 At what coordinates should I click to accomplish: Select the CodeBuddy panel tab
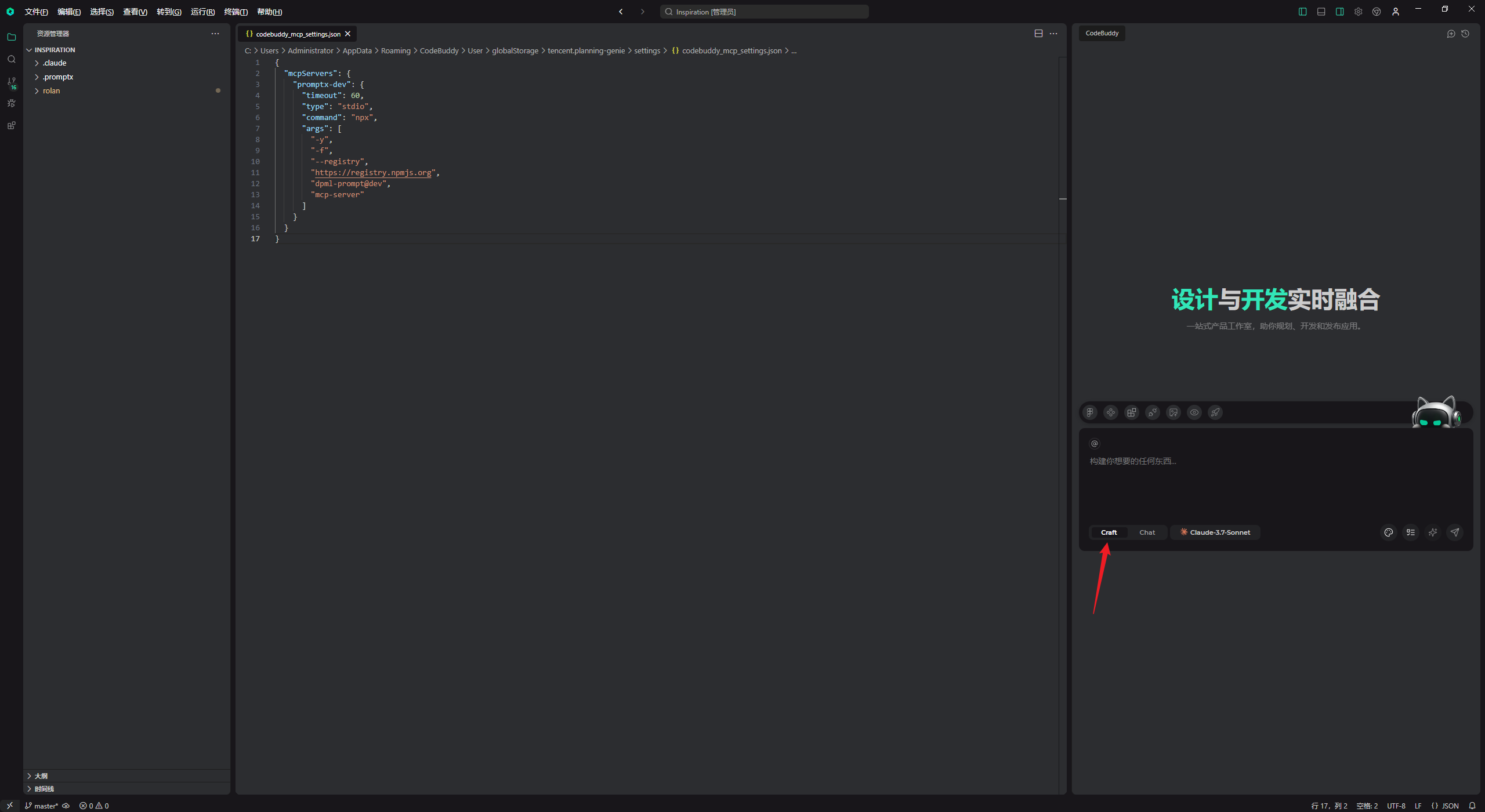(1102, 34)
